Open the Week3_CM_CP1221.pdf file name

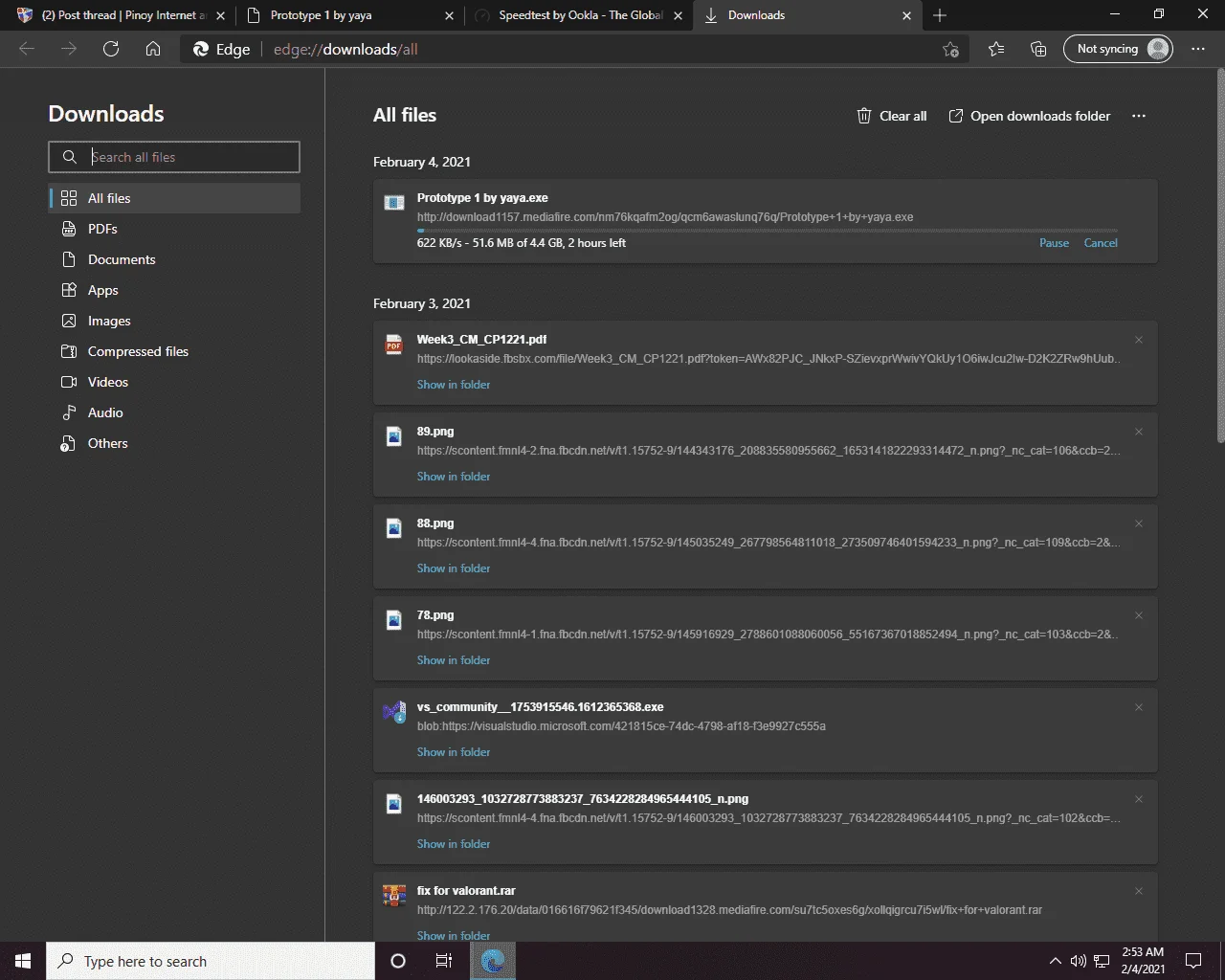(x=481, y=340)
